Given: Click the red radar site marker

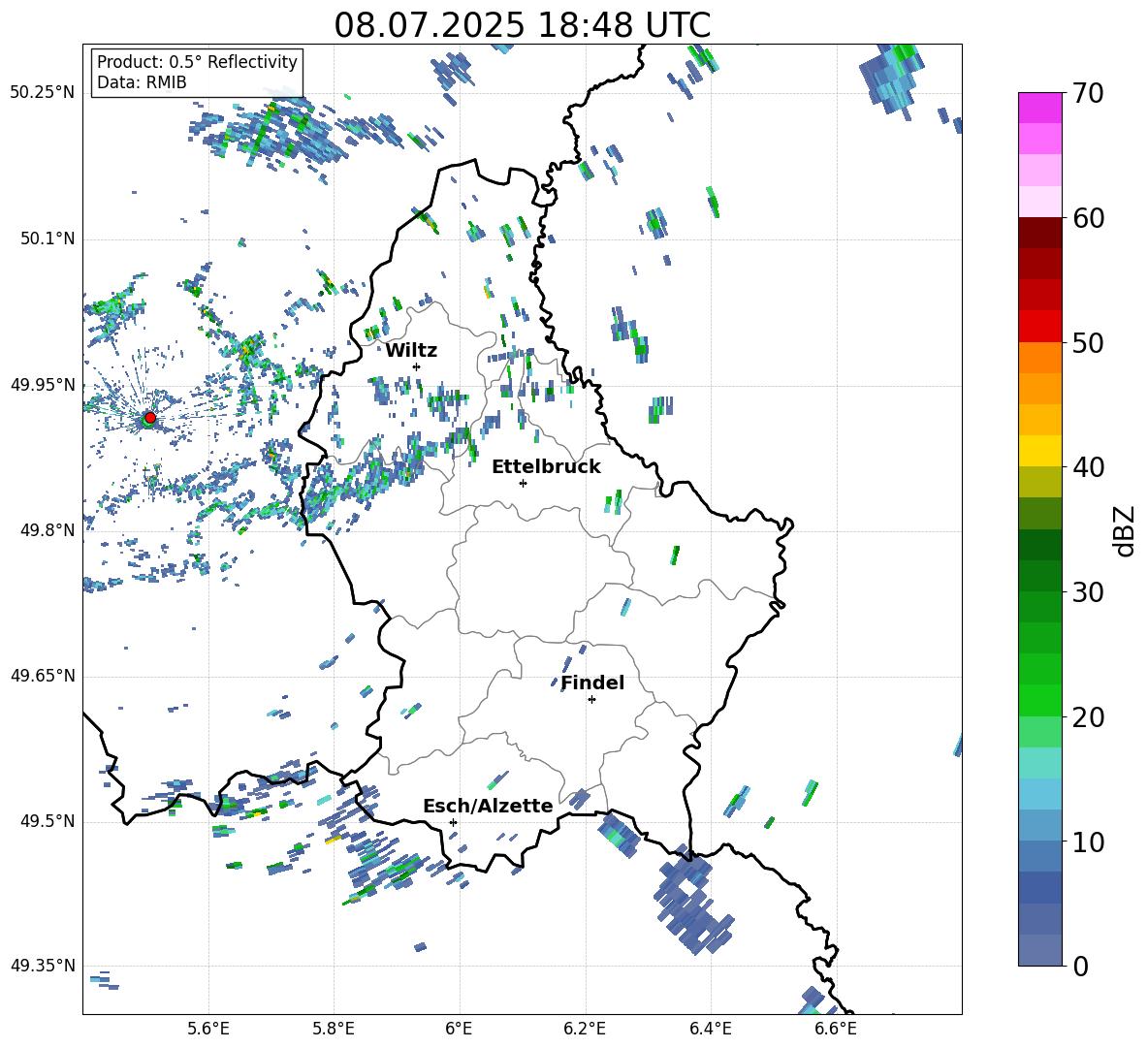Looking at the screenshot, I should (150, 418).
